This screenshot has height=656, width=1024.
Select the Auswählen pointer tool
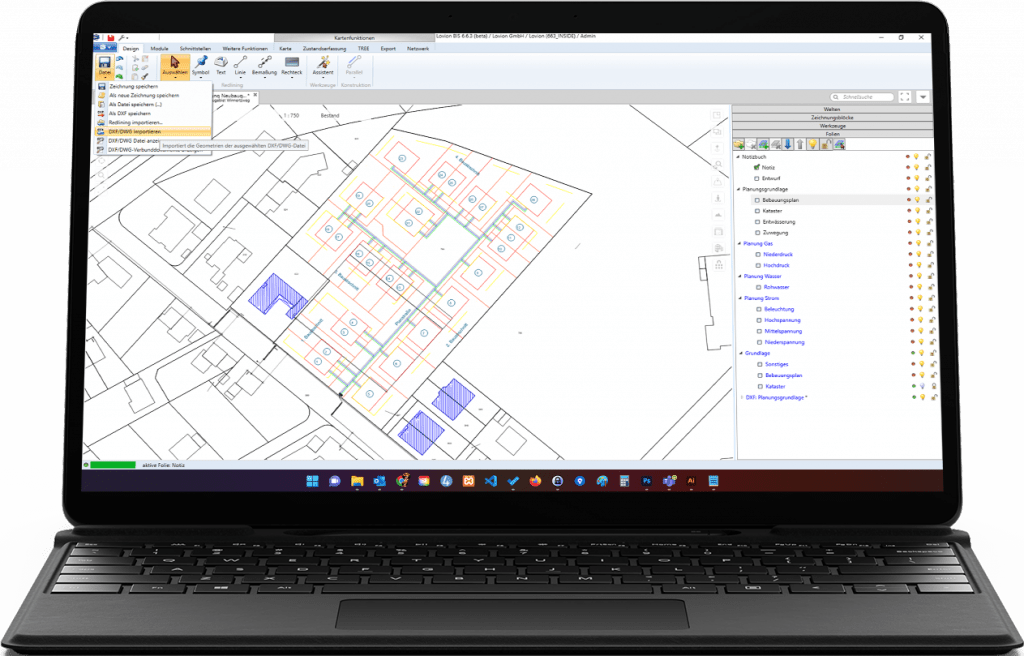175,65
